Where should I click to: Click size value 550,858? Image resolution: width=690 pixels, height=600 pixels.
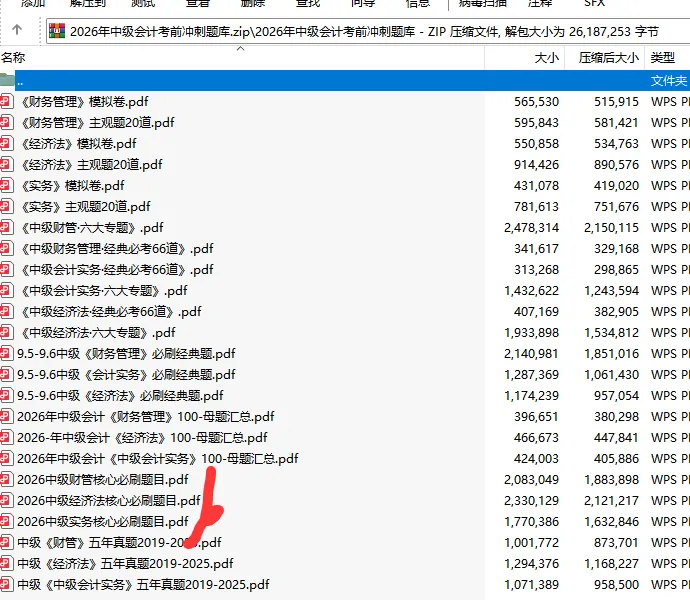click(536, 144)
